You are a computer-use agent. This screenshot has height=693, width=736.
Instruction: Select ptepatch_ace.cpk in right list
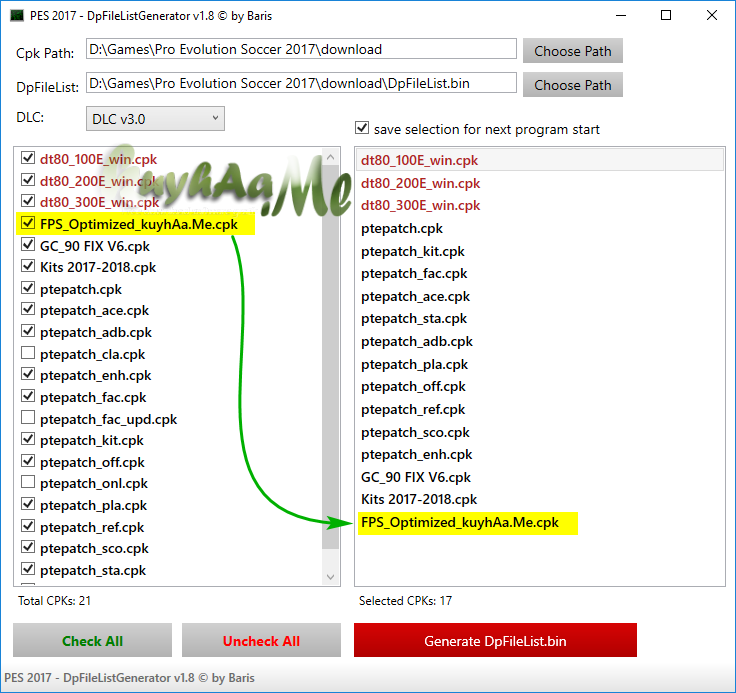[539, 296]
